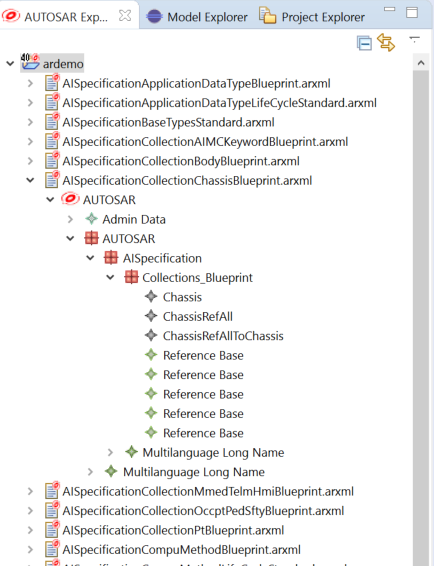Expand the Admin Data node
Viewport: 434px width, 566px height.
(x=70, y=219)
